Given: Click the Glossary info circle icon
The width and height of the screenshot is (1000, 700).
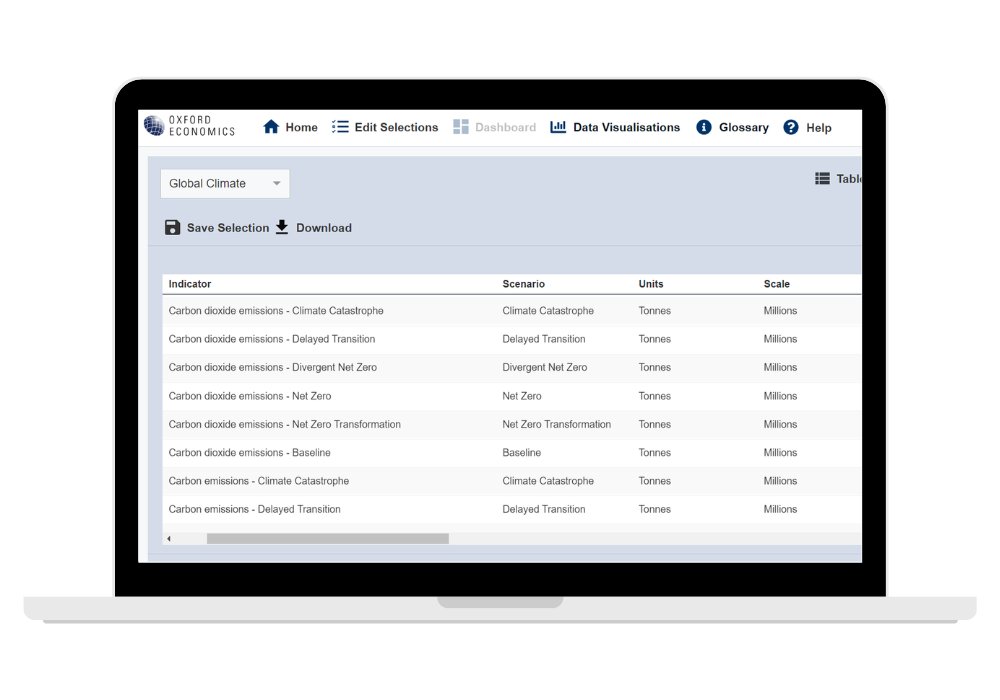Looking at the screenshot, I should click(704, 127).
